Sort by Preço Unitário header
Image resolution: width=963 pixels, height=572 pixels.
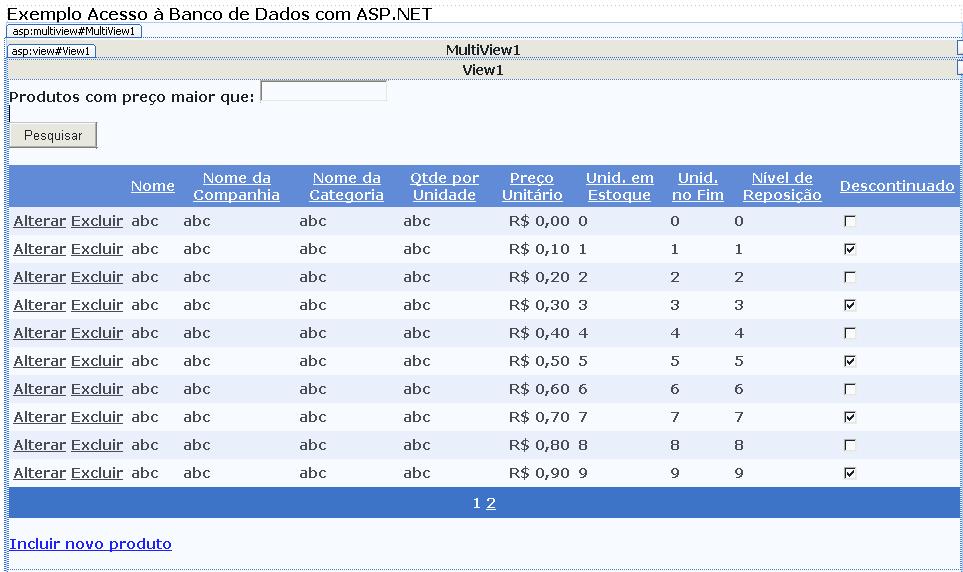(x=531, y=187)
